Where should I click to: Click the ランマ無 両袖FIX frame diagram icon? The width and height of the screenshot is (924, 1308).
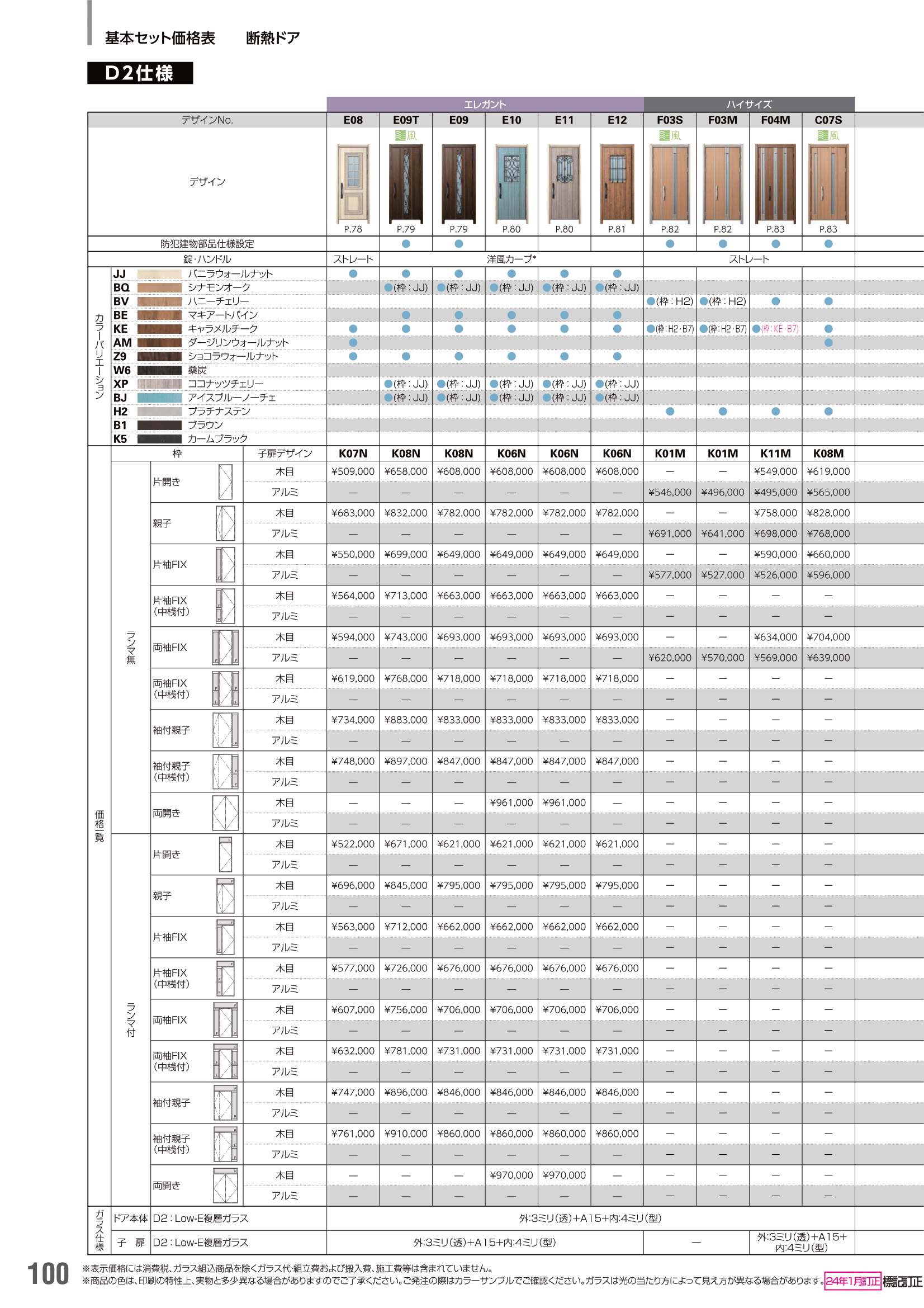225,647
